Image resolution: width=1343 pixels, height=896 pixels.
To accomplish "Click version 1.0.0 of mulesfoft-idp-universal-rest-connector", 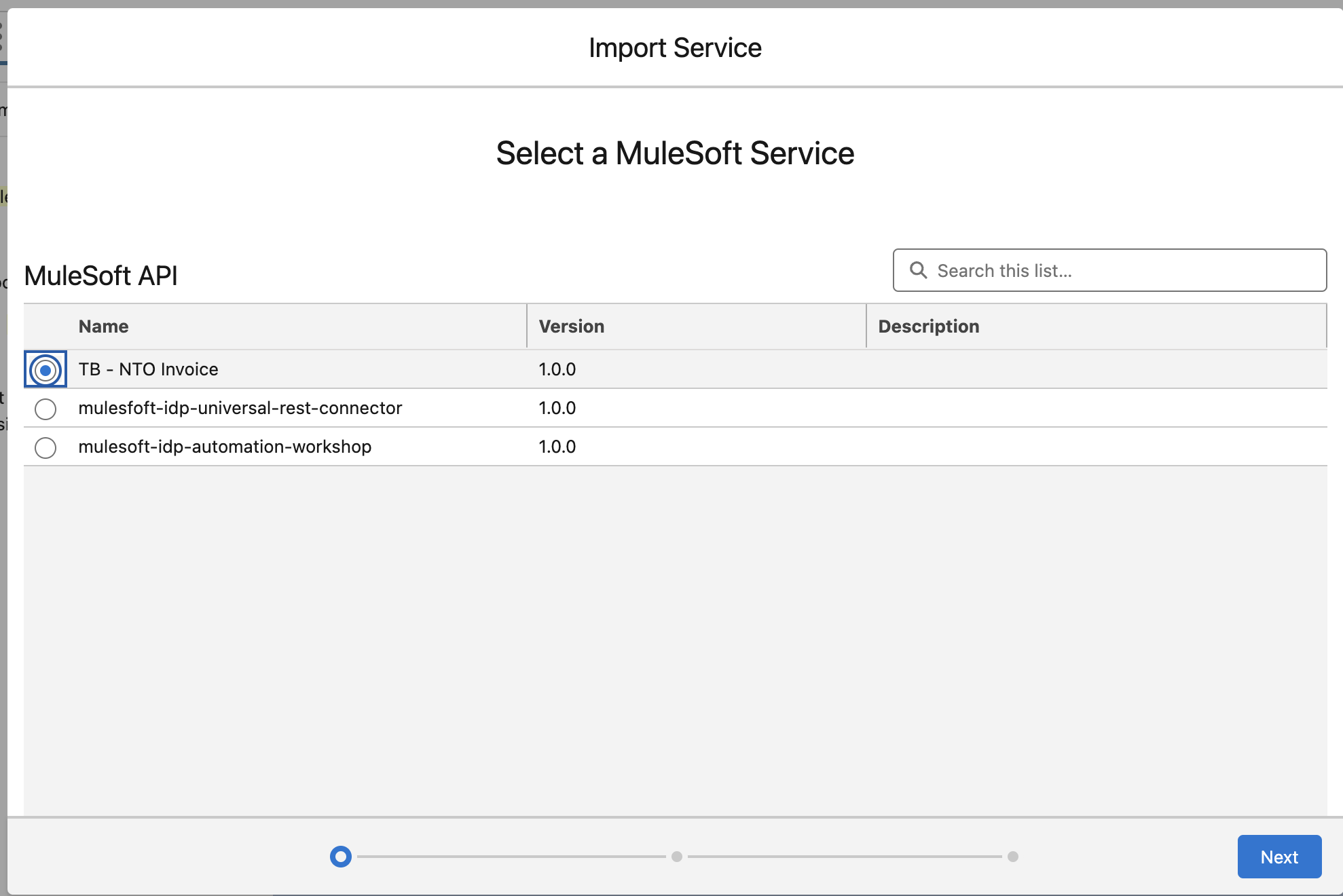I will 557,408.
